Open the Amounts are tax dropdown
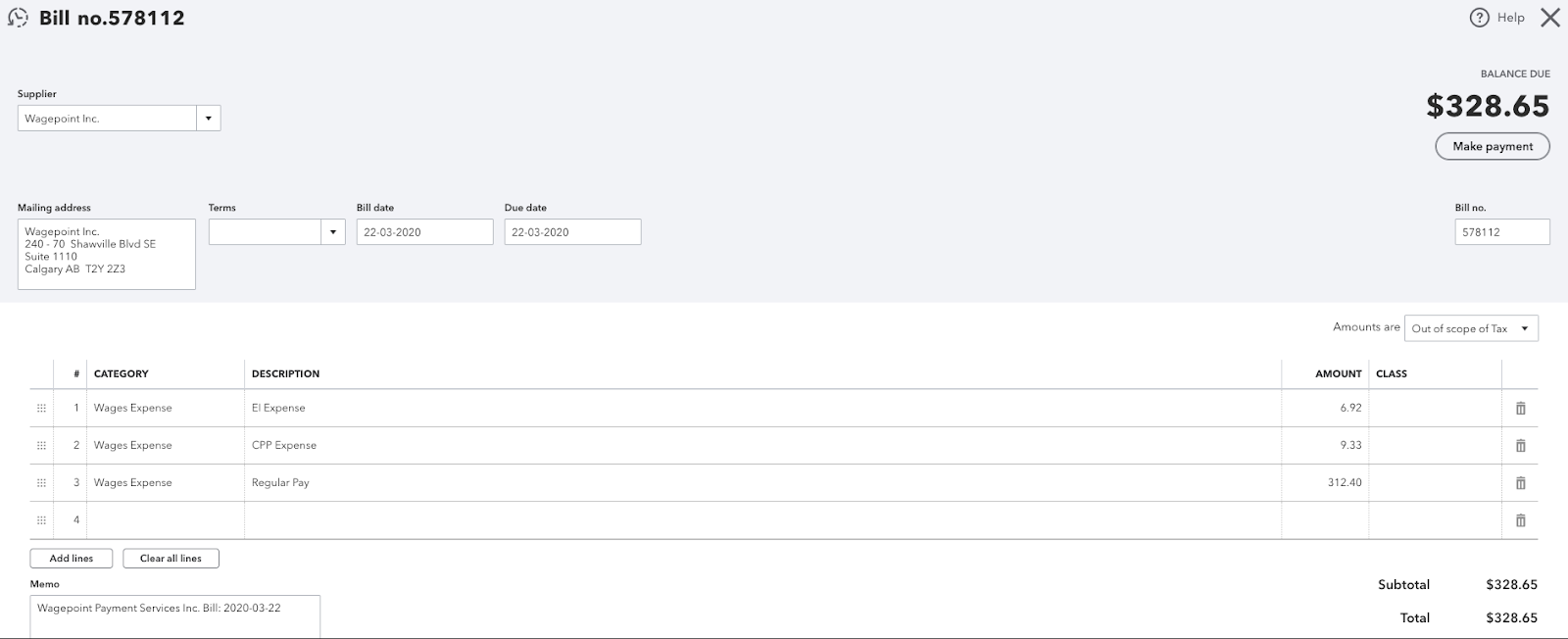The image size is (1568, 639). 1471,328
